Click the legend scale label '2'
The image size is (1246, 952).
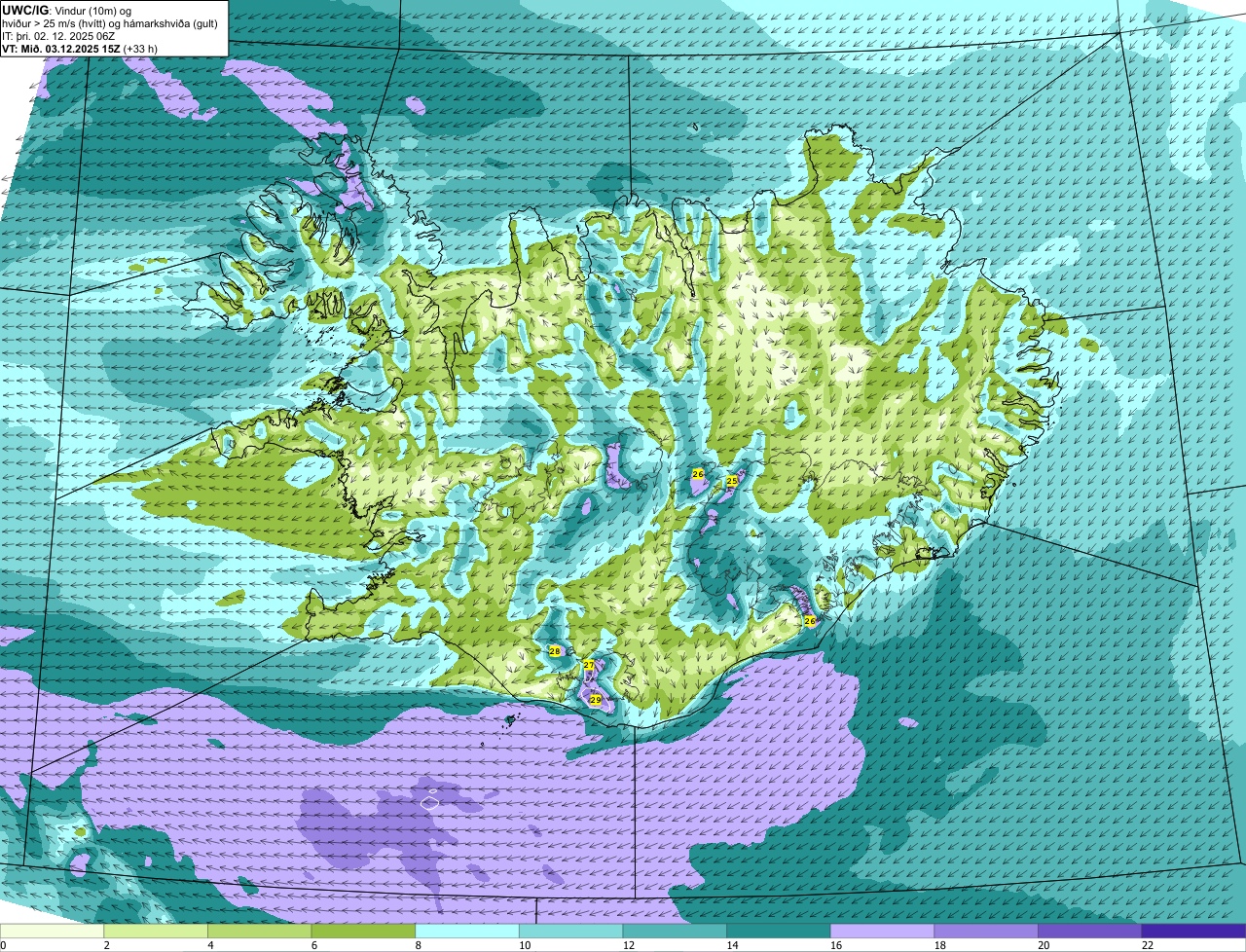click(106, 945)
